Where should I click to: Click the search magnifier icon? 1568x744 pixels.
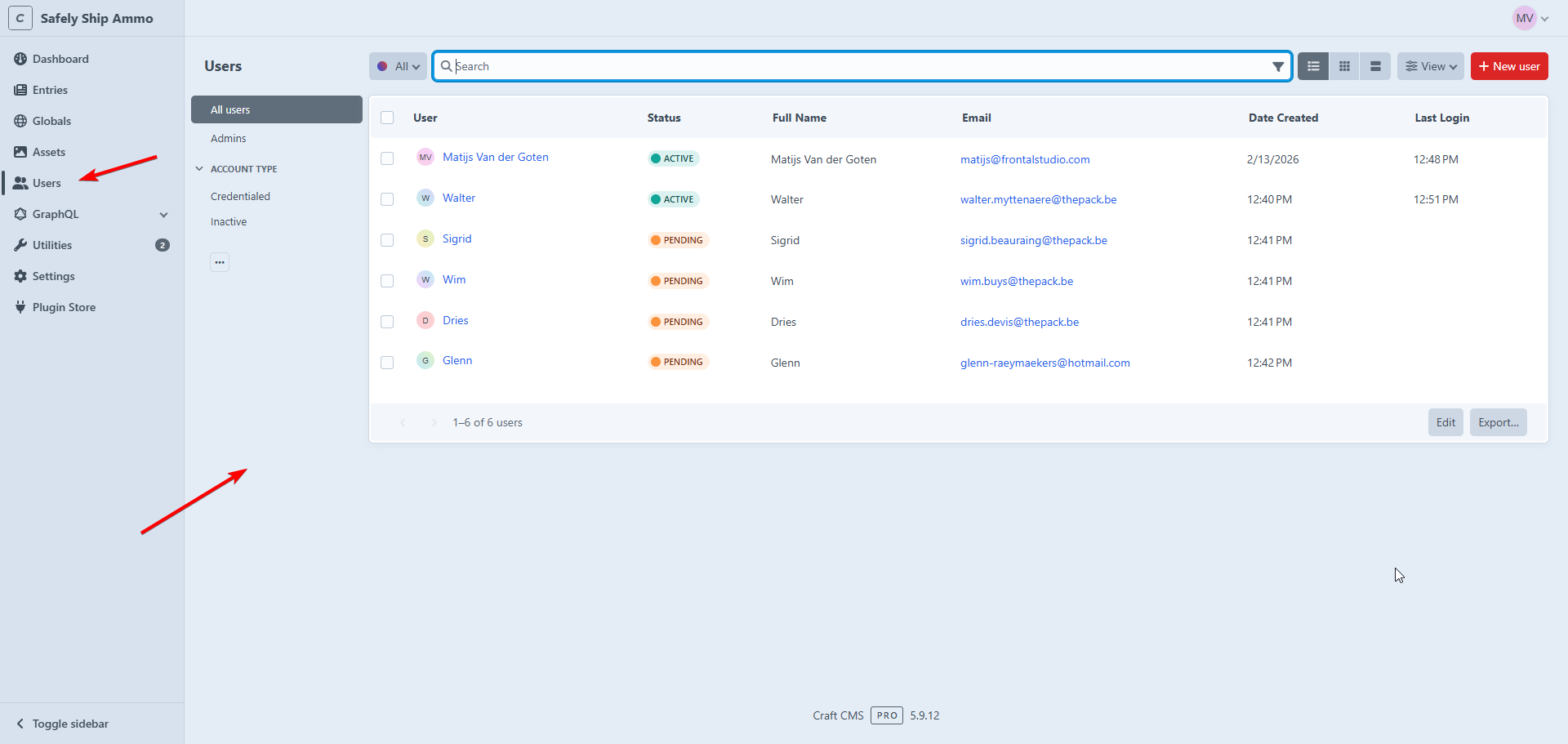[446, 66]
